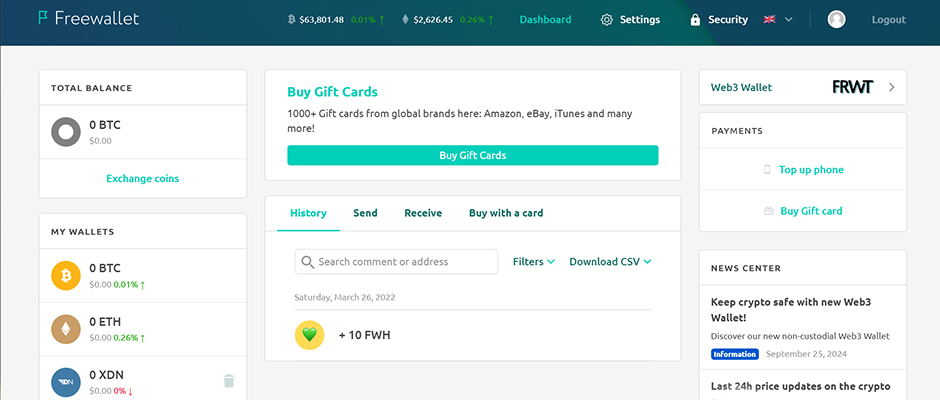The height and width of the screenshot is (400, 940).
Task: Open the Download CSV dropdown
Action: [610, 262]
